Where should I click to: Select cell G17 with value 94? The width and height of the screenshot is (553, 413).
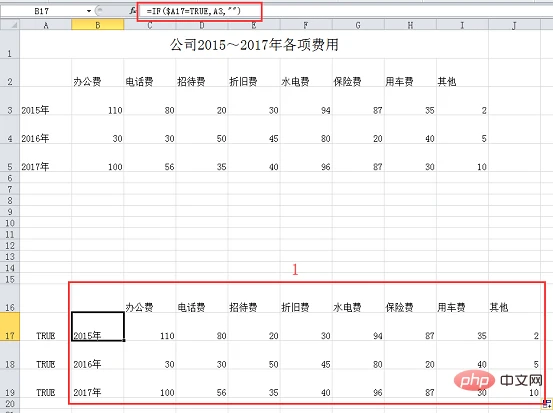pos(358,327)
